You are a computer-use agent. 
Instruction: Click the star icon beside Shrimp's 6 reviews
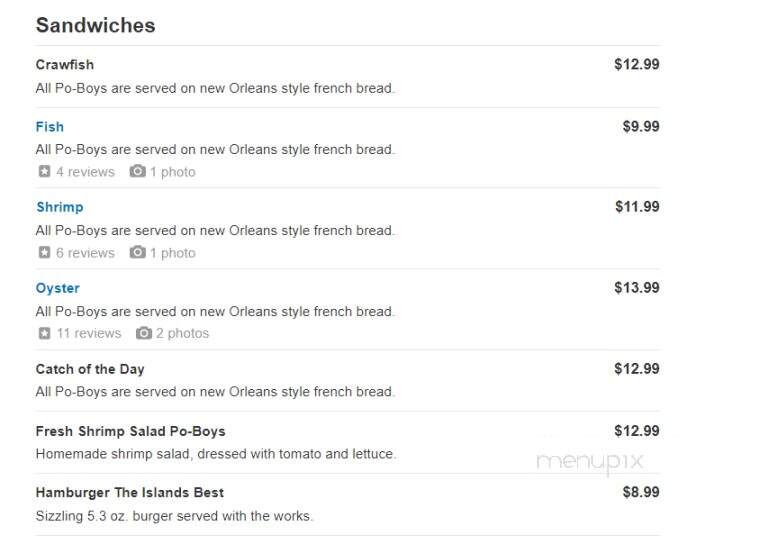tap(45, 252)
